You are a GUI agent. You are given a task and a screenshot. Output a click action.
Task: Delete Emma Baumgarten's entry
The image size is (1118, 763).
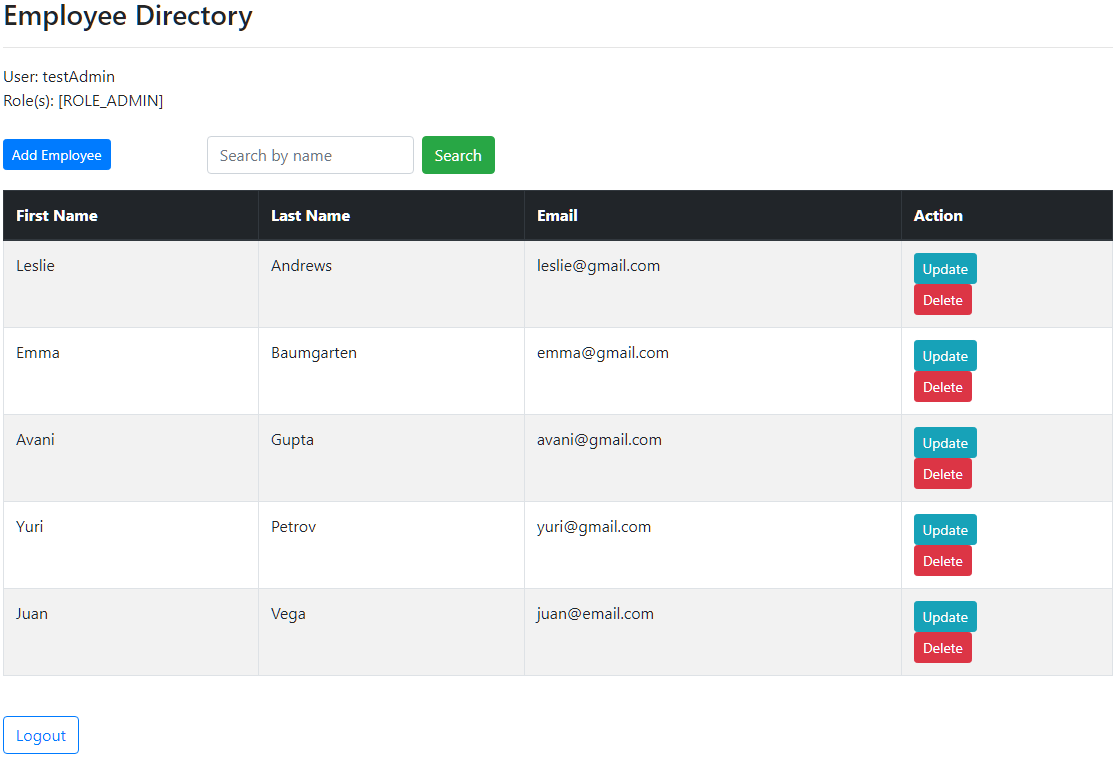pyautogui.click(x=942, y=387)
